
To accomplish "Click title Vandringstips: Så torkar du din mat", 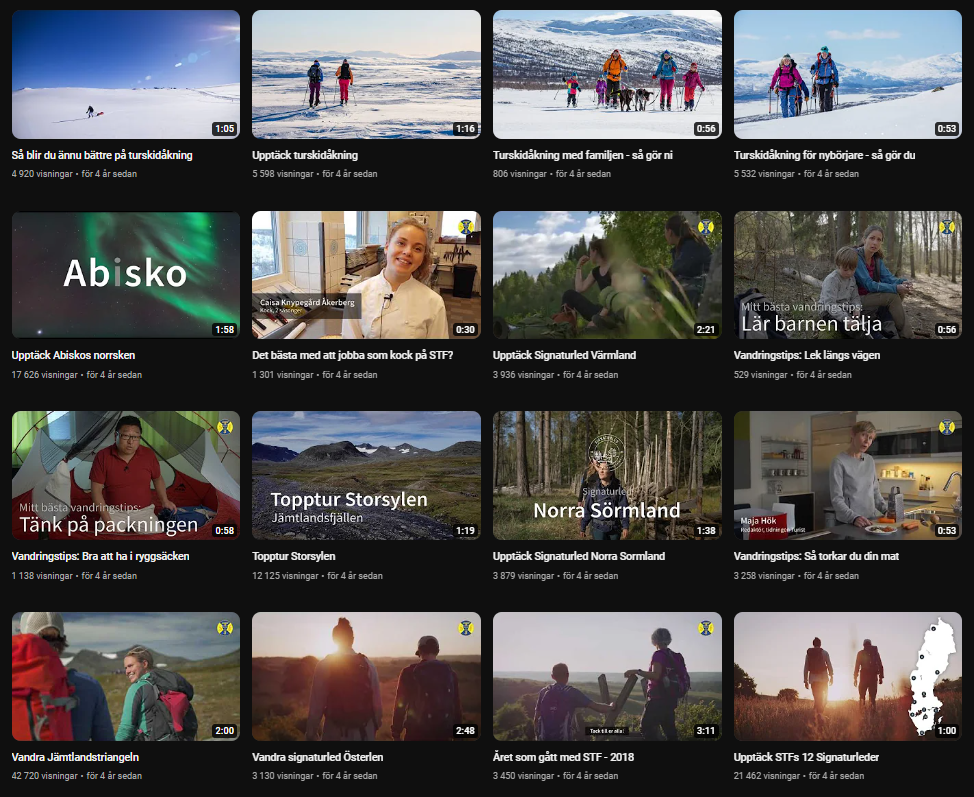I will (816, 556).
